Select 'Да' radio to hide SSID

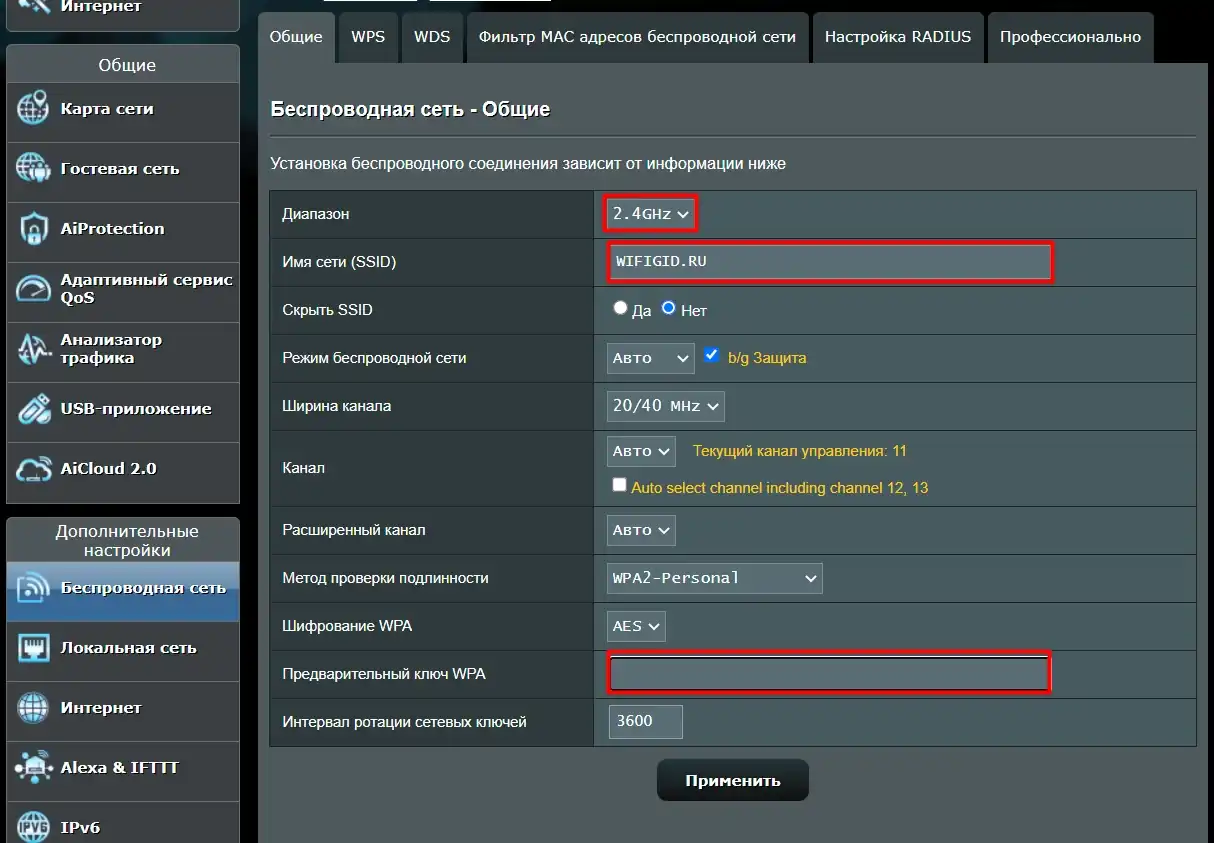click(620, 309)
